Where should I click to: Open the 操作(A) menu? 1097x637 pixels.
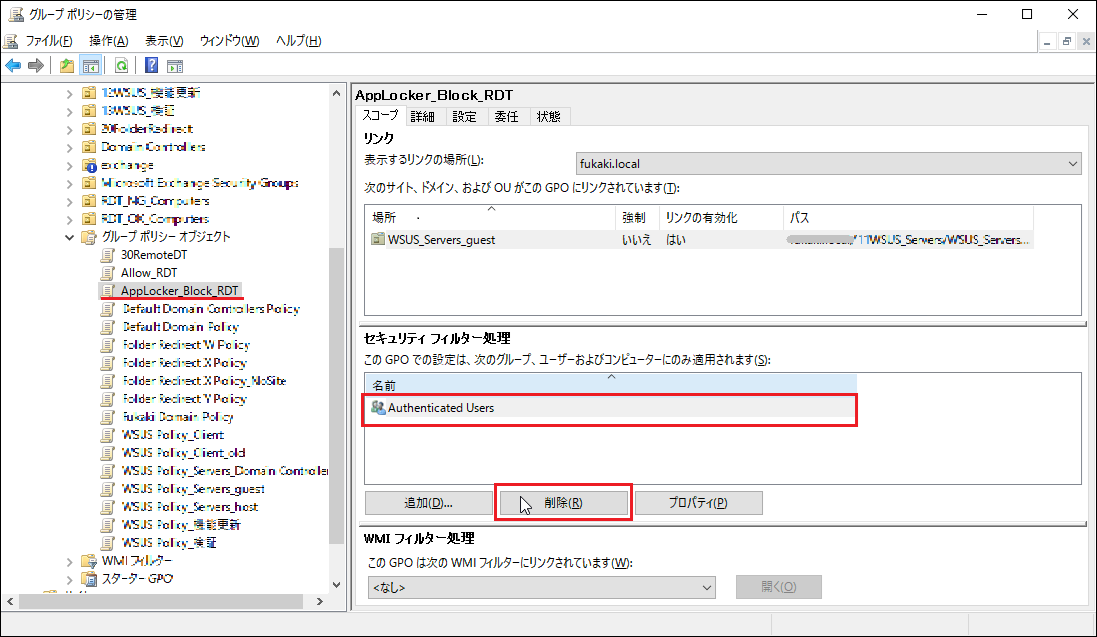coord(108,41)
